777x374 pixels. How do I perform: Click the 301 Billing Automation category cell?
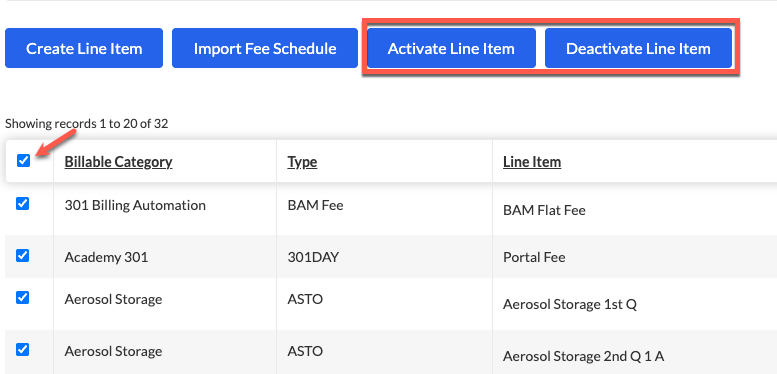click(135, 205)
